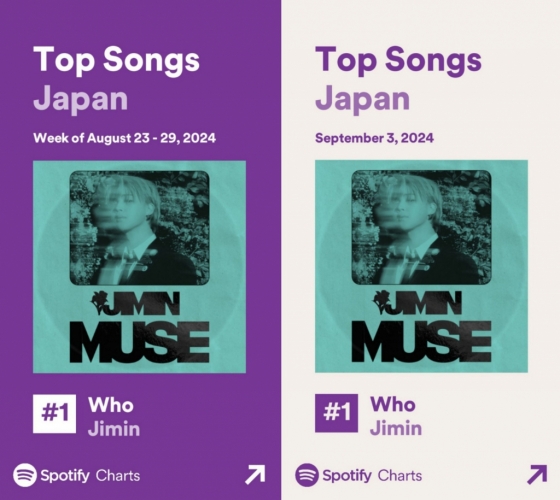Click the white Top Songs heading
Screen dimensions: 560x500
[x=116, y=60]
